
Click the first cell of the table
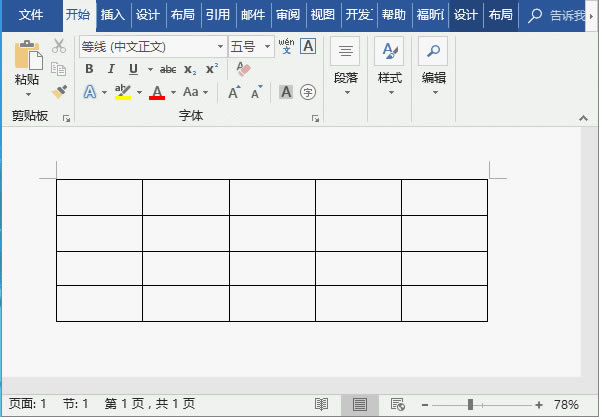click(99, 197)
